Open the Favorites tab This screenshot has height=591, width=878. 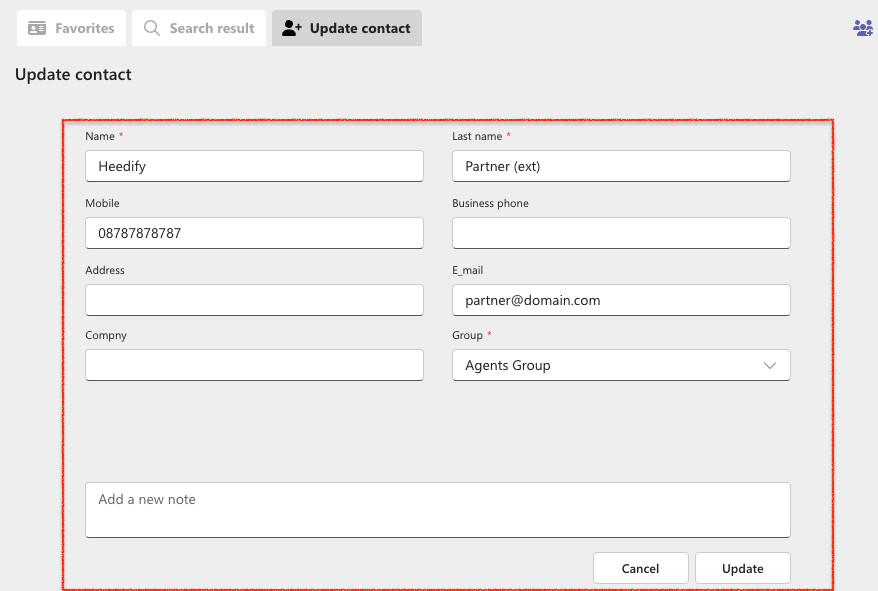[x=71, y=28]
